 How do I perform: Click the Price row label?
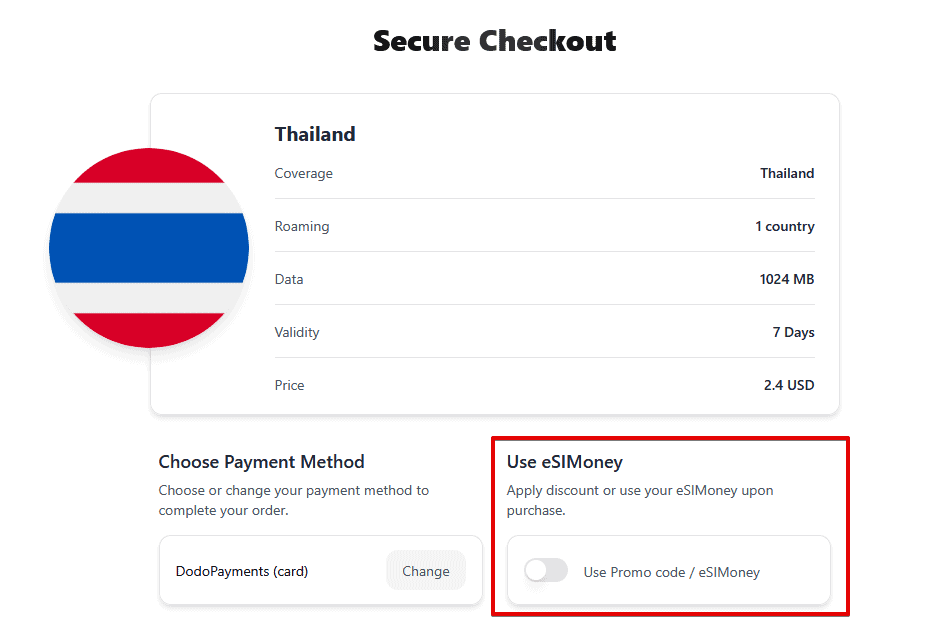tap(289, 385)
